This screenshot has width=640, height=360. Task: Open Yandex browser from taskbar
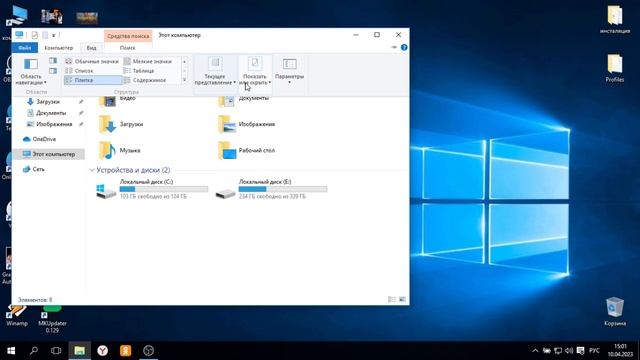point(102,351)
